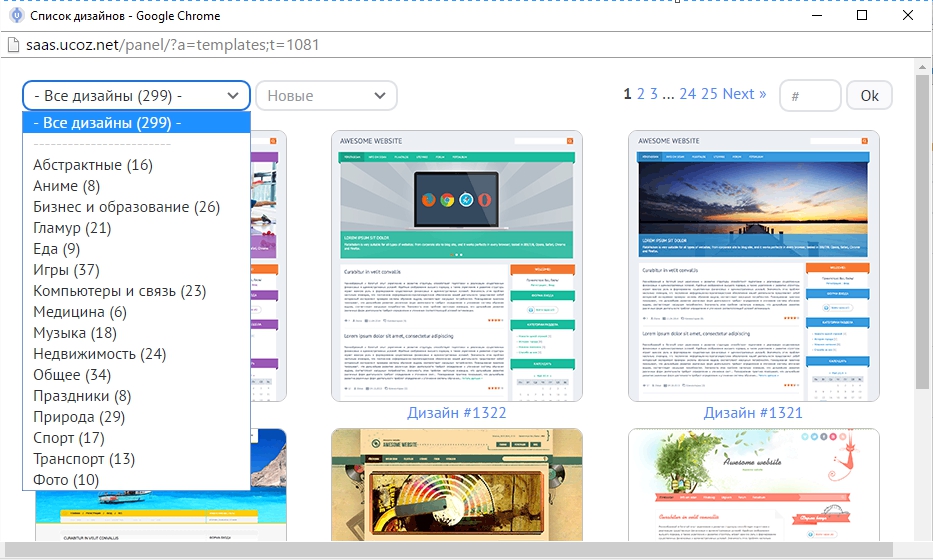Open the Новые sort dropdown
The image size is (933, 560).
tap(326, 95)
